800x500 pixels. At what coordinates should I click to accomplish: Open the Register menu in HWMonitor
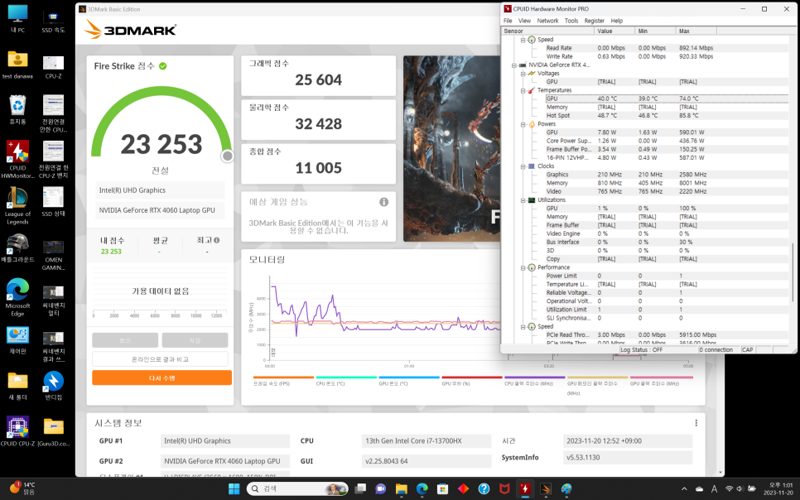click(x=594, y=21)
